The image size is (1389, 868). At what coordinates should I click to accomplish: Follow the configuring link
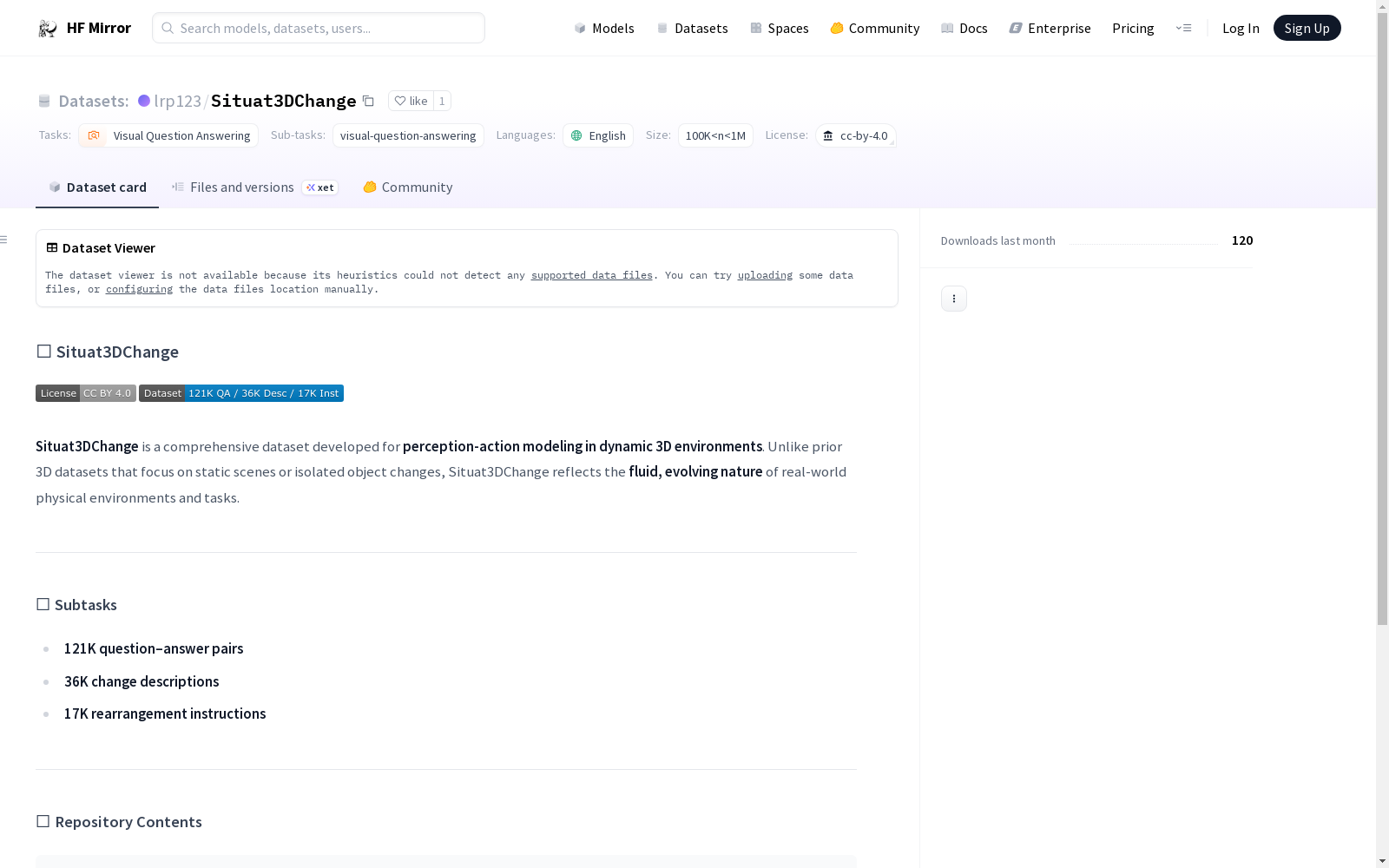[139, 289]
